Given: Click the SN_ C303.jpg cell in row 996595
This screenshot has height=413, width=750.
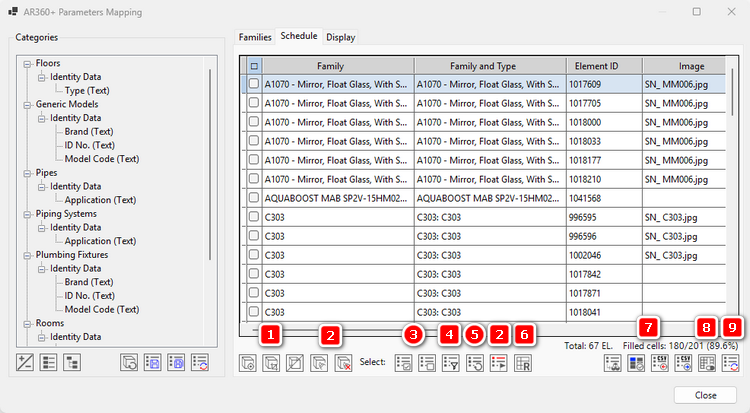Looking at the screenshot, I should 684,217.
